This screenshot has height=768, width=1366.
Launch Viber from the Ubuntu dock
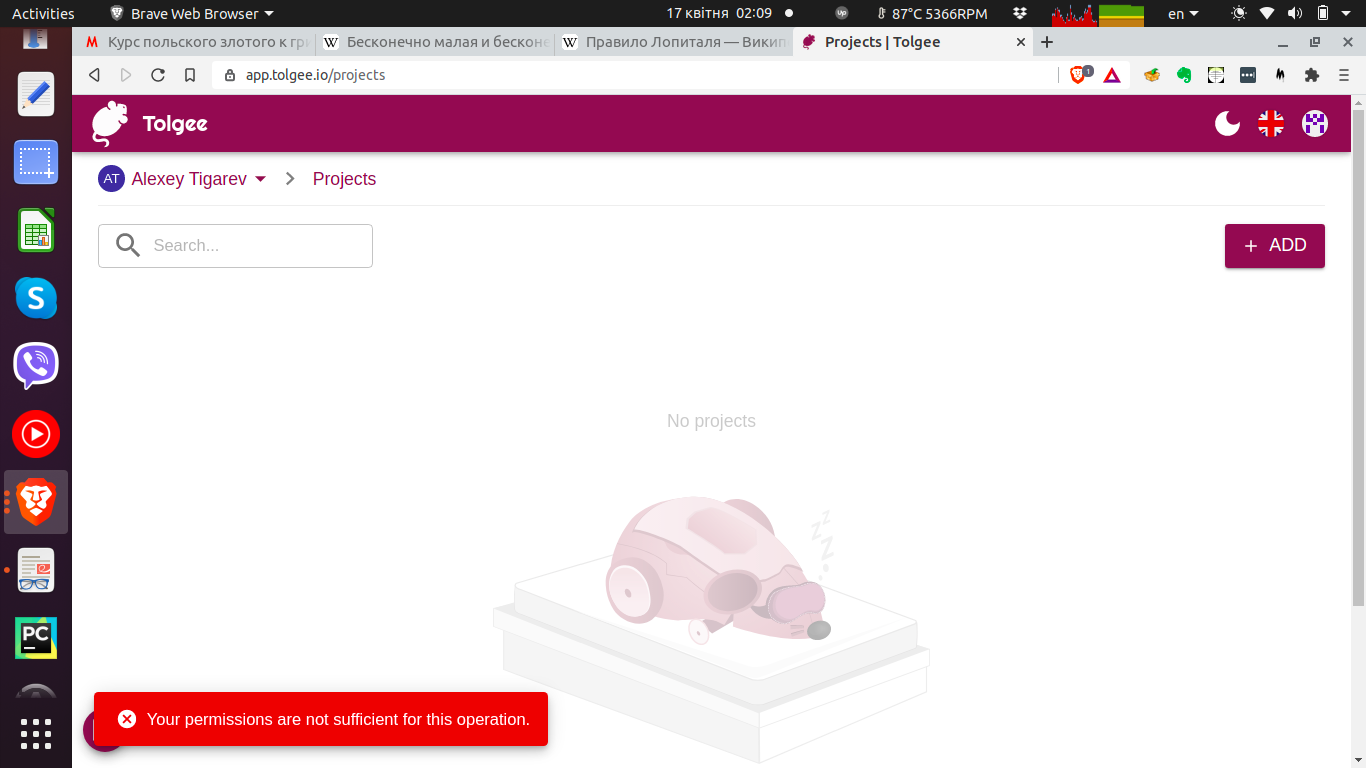pos(36,366)
